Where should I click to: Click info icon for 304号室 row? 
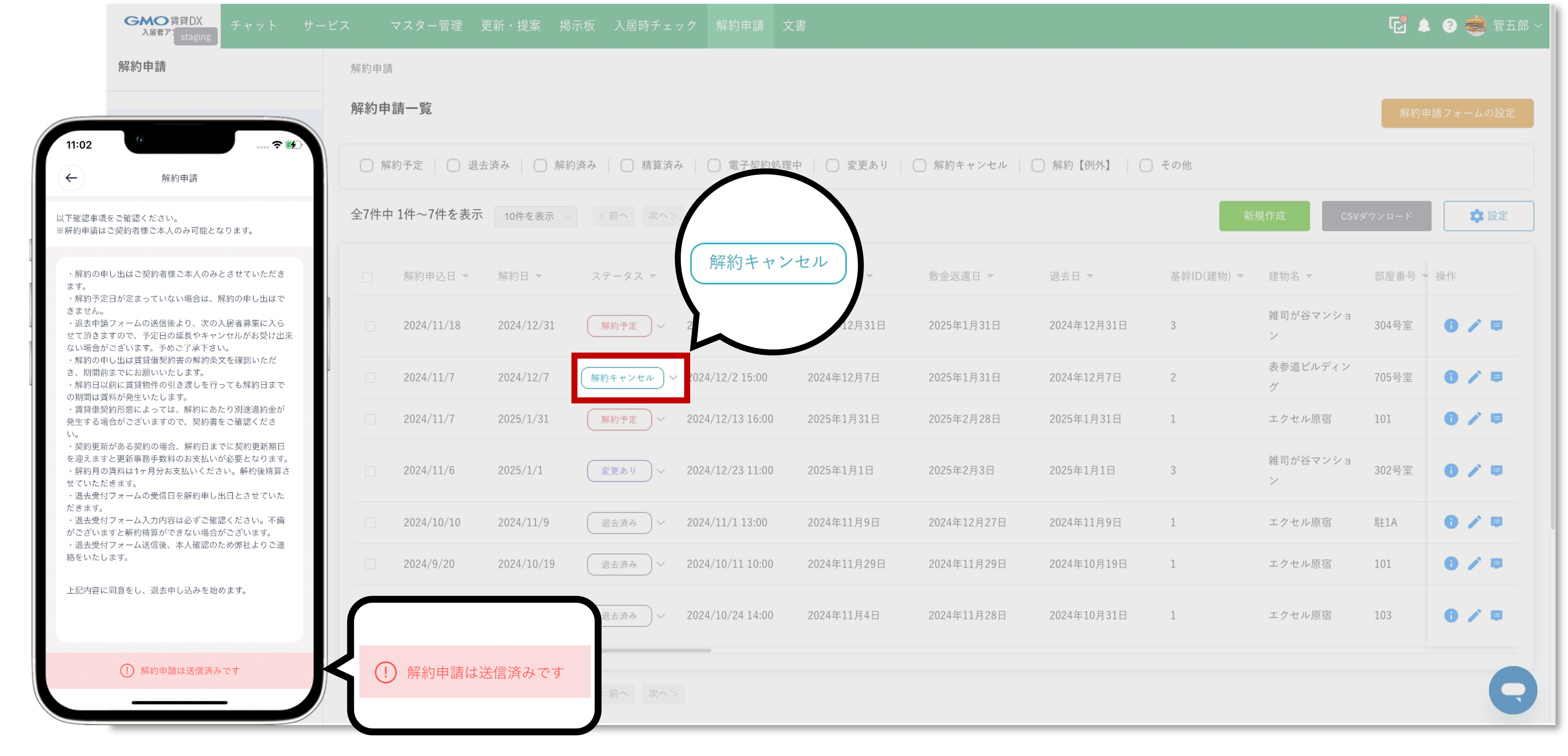tap(1451, 325)
